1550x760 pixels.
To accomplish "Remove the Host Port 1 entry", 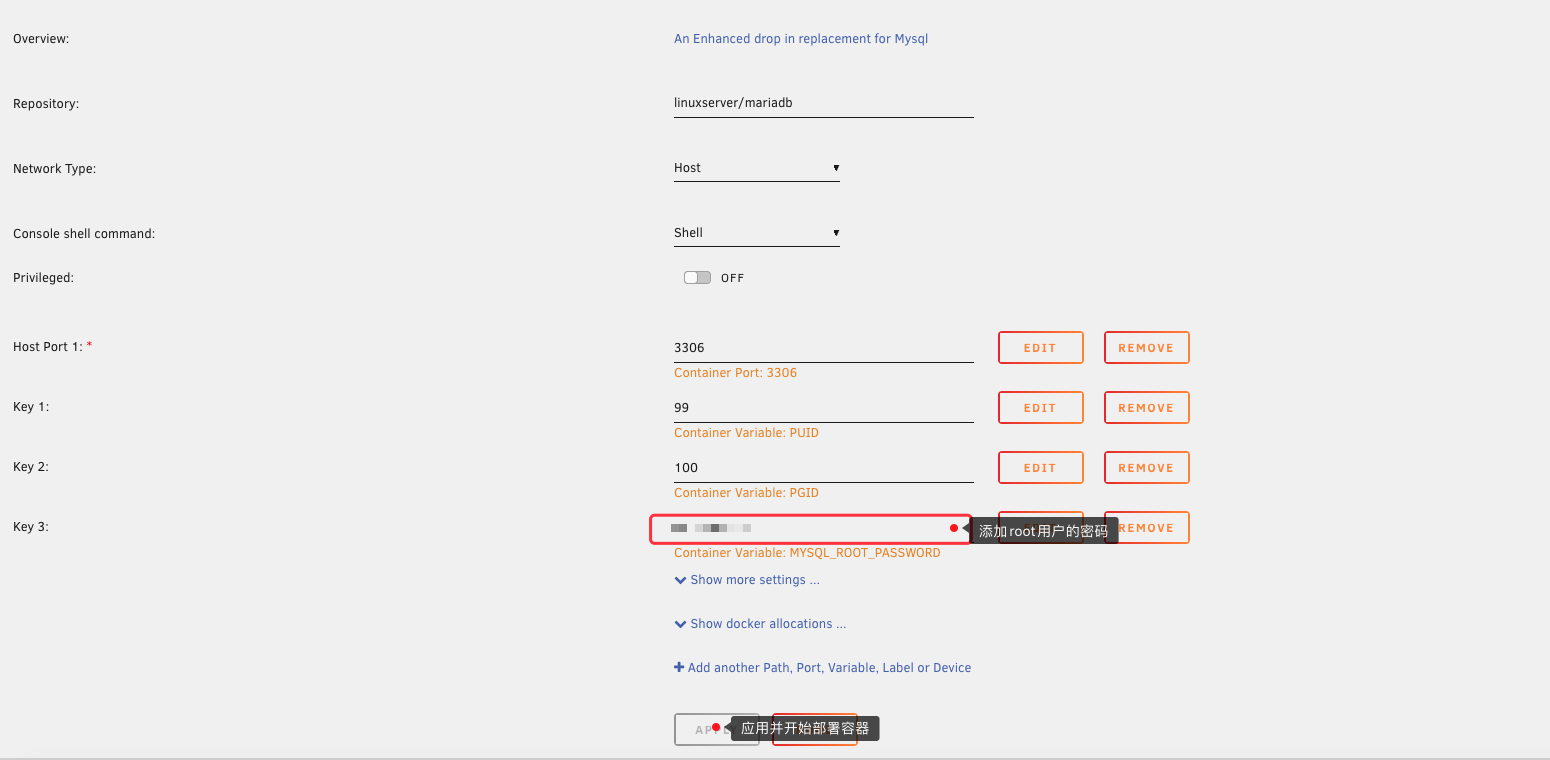I will [x=1147, y=348].
